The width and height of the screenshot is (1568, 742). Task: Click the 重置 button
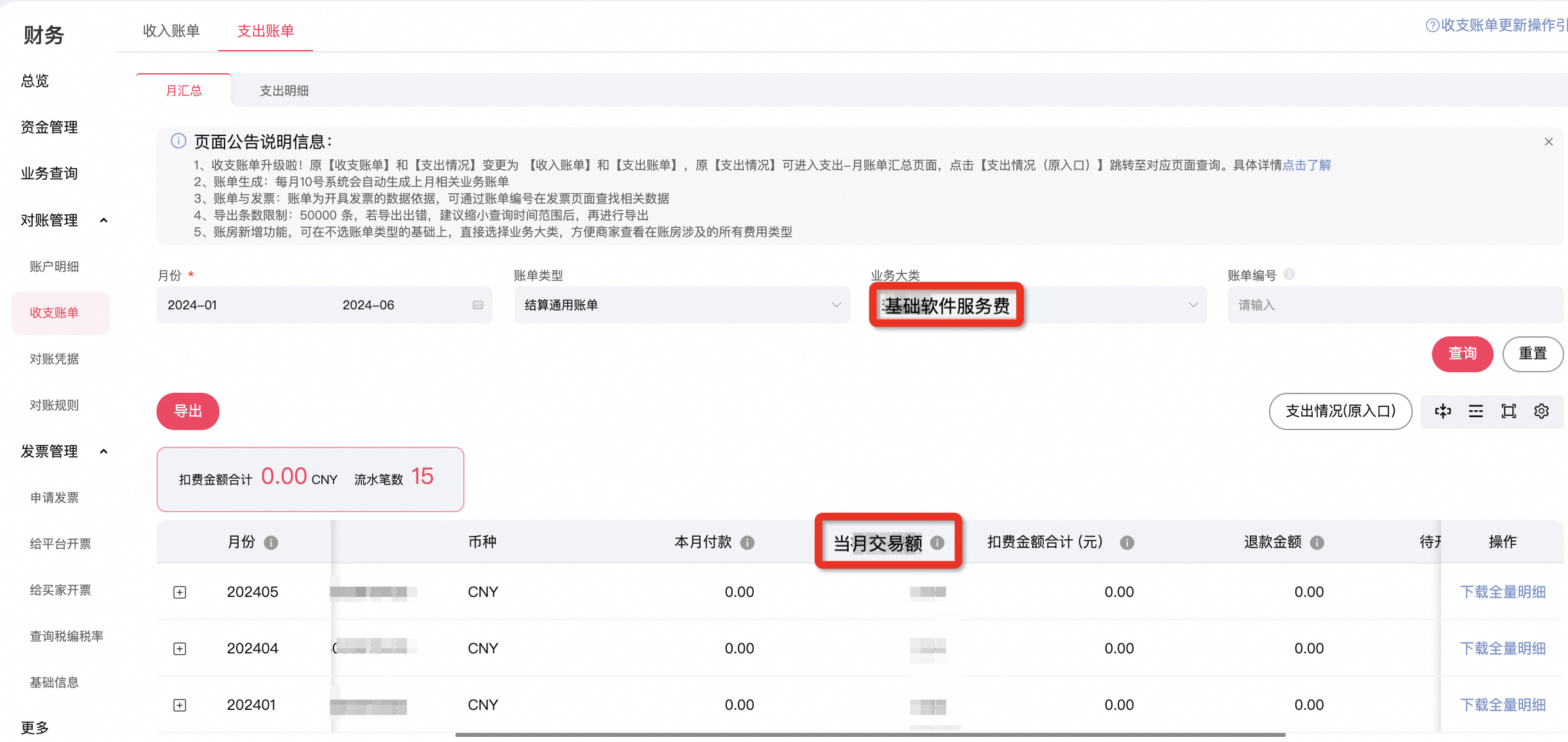tap(1533, 354)
